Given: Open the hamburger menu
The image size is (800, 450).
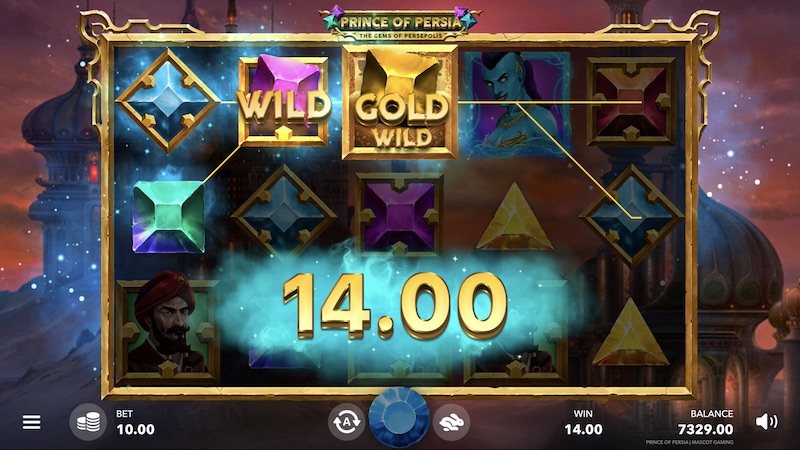Looking at the screenshot, I should pyautogui.click(x=31, y=422).
